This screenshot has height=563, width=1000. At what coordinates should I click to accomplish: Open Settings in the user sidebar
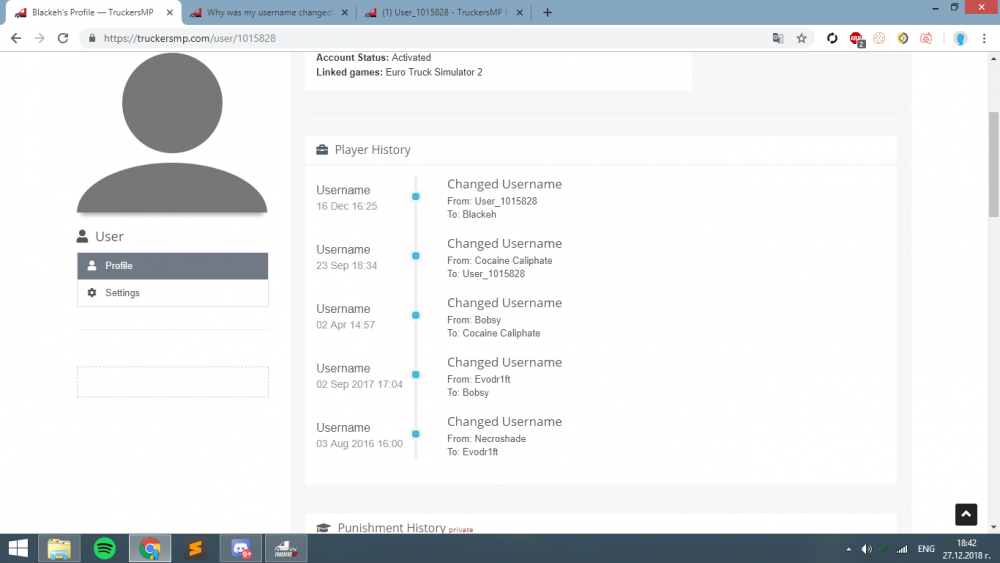[x=172, y=293]
